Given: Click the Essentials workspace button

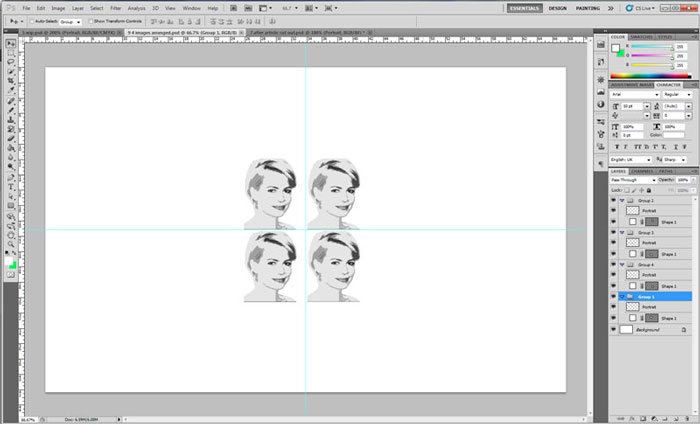Looking at the screenshot, I should click(524, 7).
